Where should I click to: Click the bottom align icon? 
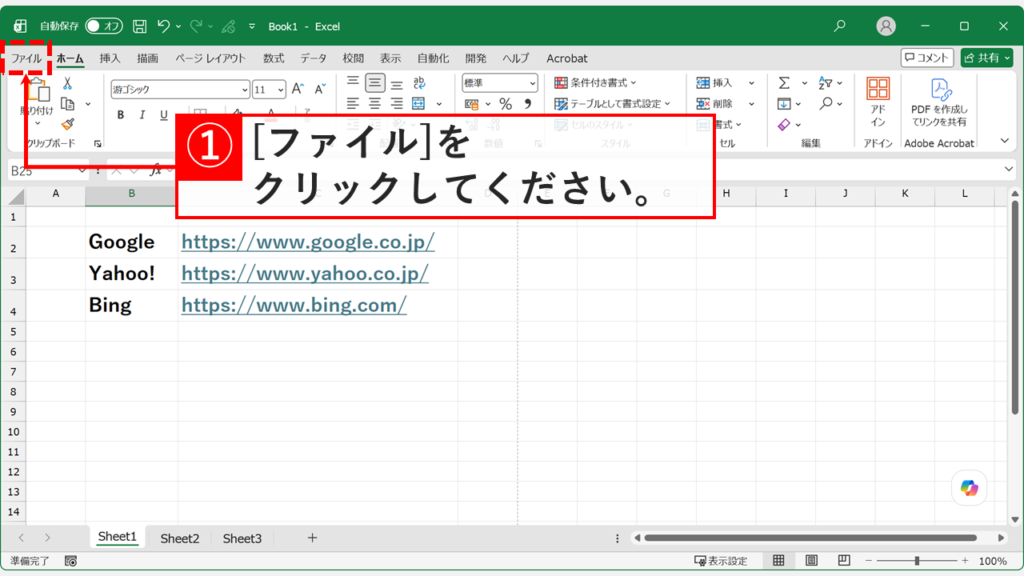(396, 84)
